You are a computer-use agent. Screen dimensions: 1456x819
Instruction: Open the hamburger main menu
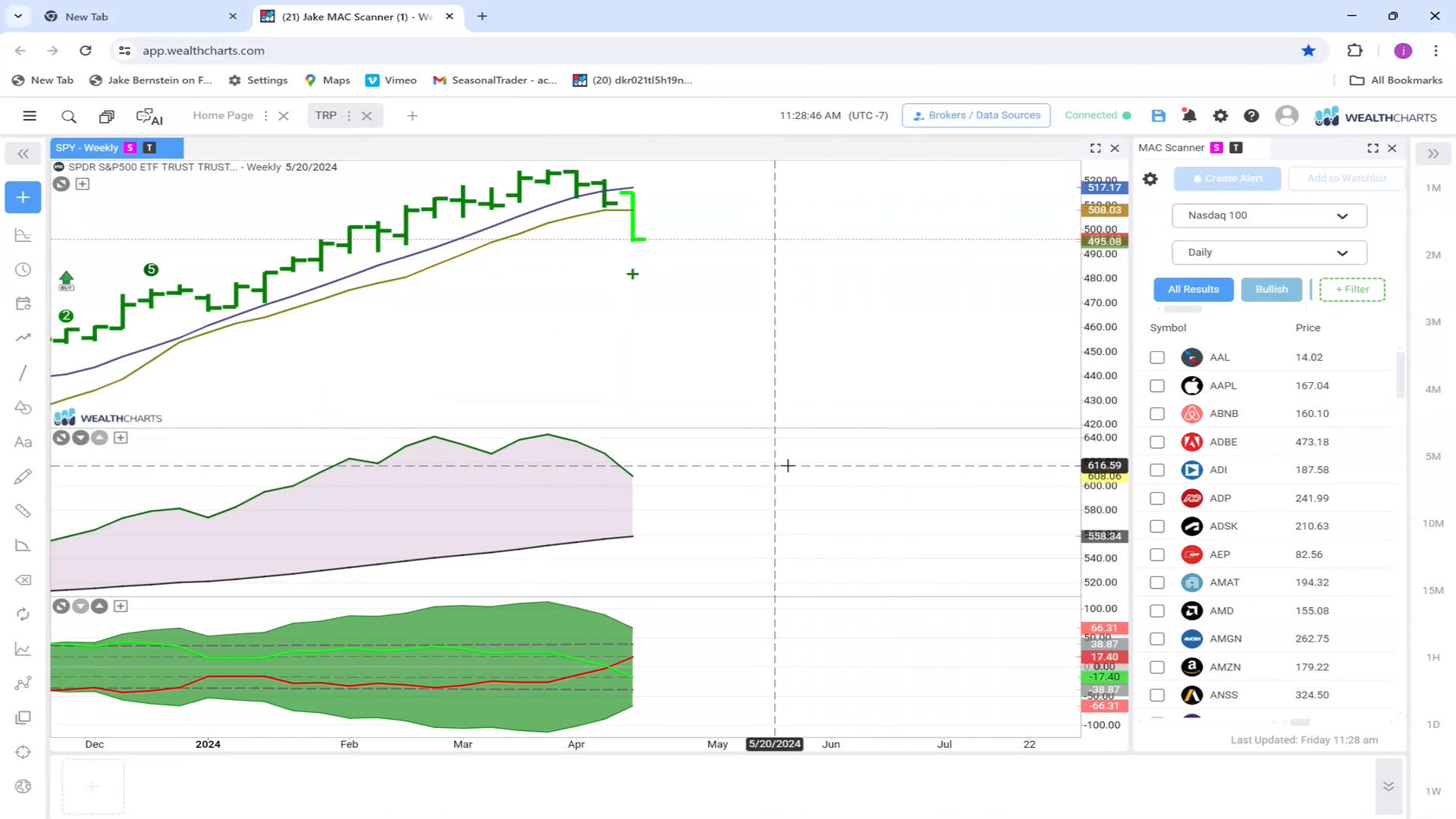point(30,116)
